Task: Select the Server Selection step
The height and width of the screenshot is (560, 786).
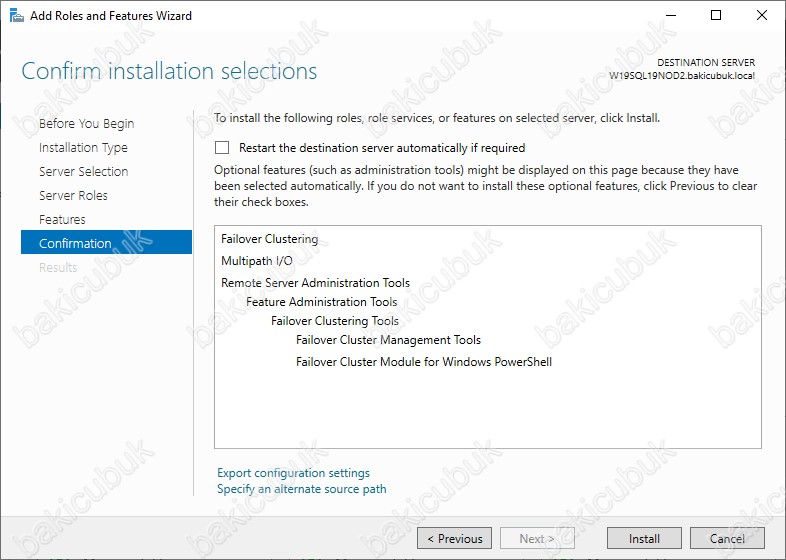Action: 83,172
